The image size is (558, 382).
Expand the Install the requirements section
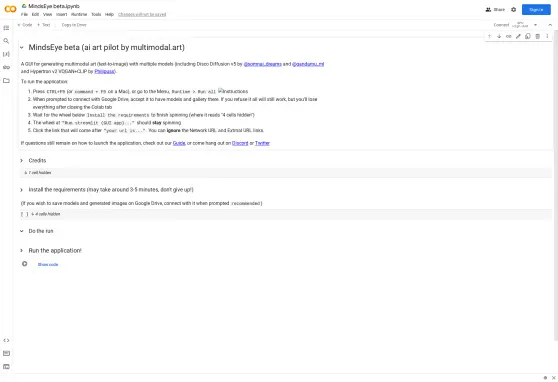pyautogui.click(x=22, y=190)
